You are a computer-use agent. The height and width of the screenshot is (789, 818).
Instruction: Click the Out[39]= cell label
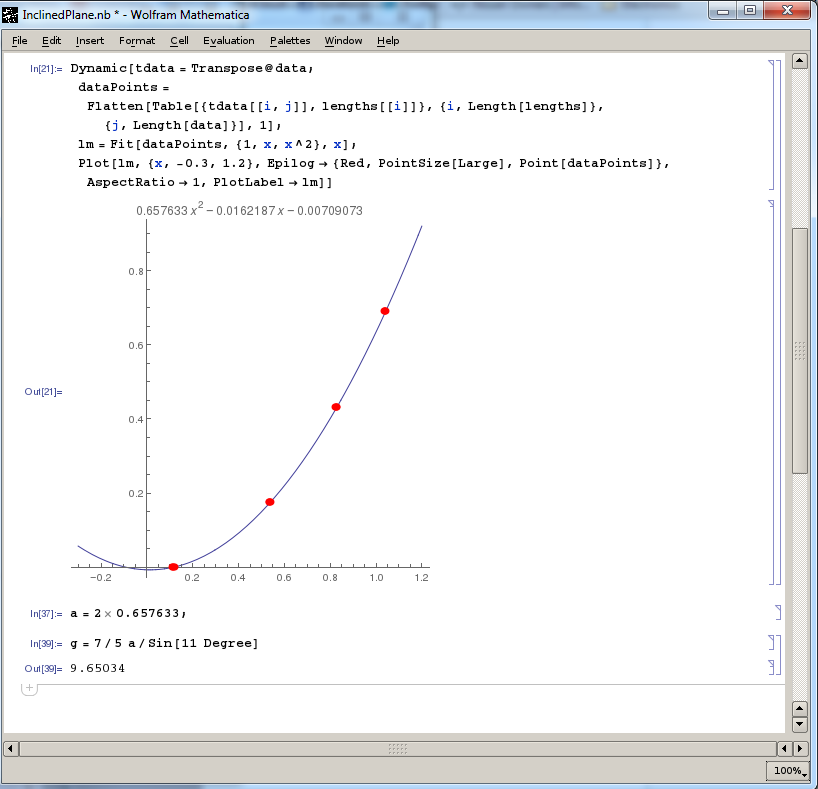[x=43, y=668]
